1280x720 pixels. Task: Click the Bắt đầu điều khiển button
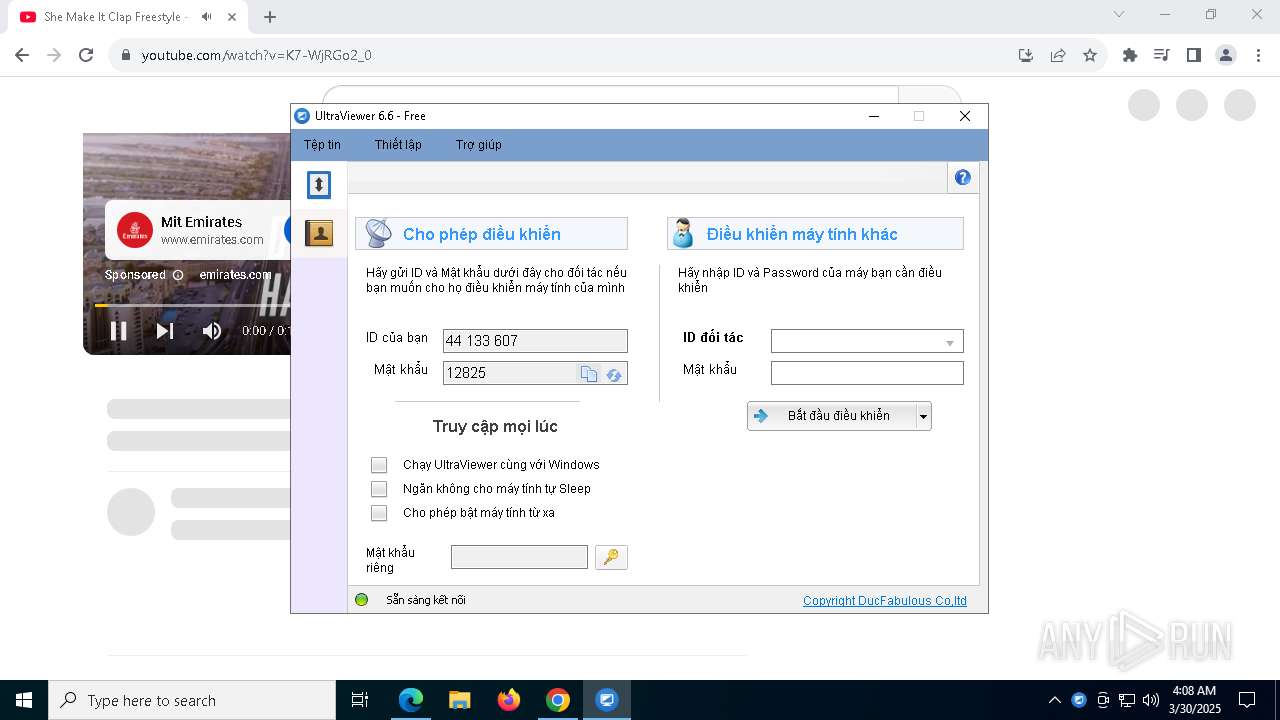[x=831, y=416]
